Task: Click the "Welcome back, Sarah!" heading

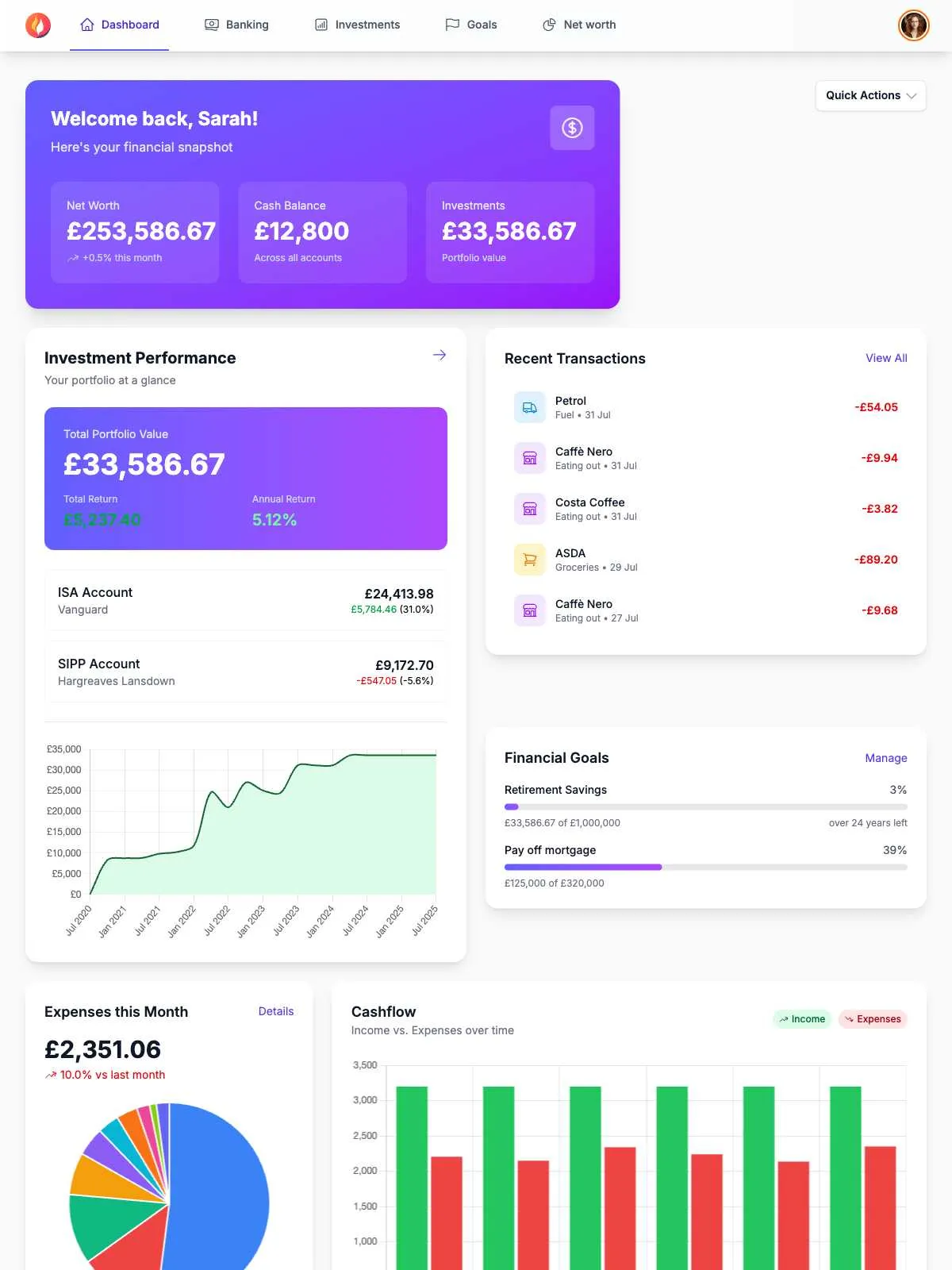Action: pyautogui.click(x=155, y=119)
